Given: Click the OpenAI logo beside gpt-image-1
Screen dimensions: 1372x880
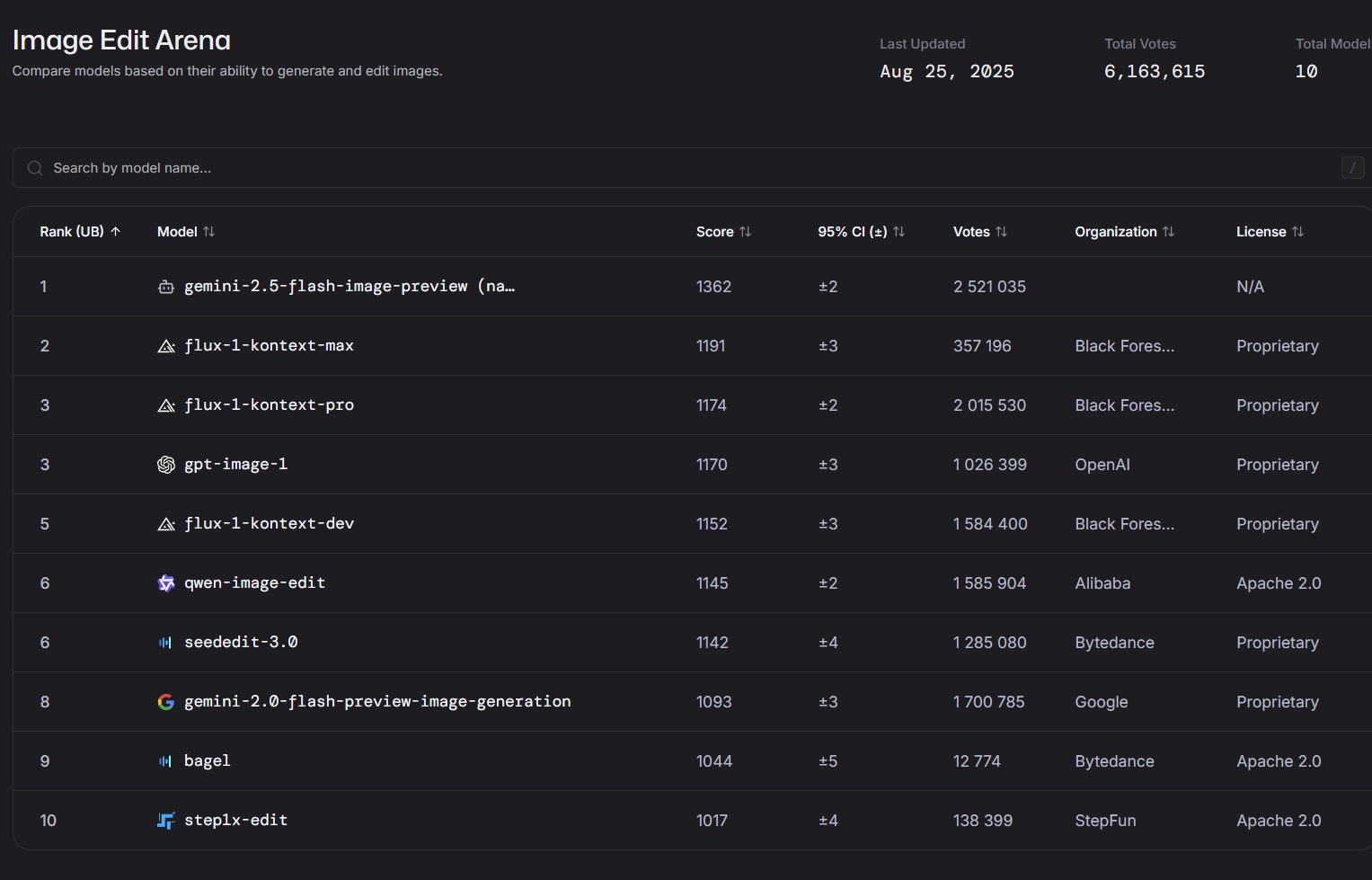Looking at the screenshot, I should (166, 465).
